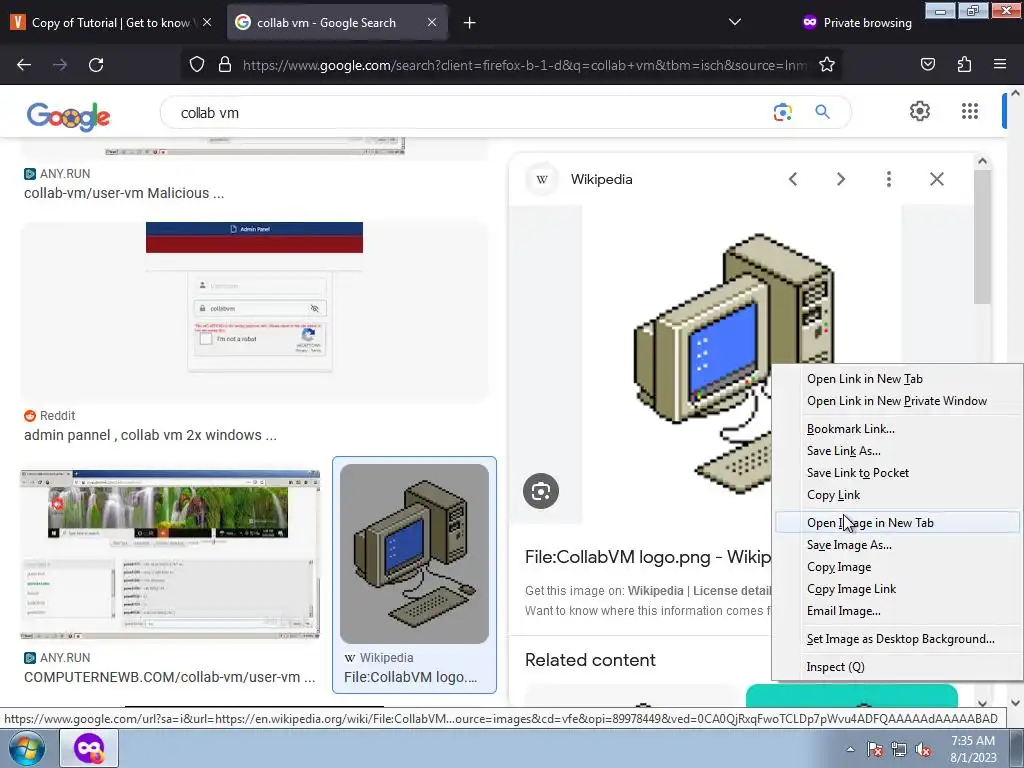1024x768 pixels.
Task: Open a new tab with plus button
Action: (470, 23)
